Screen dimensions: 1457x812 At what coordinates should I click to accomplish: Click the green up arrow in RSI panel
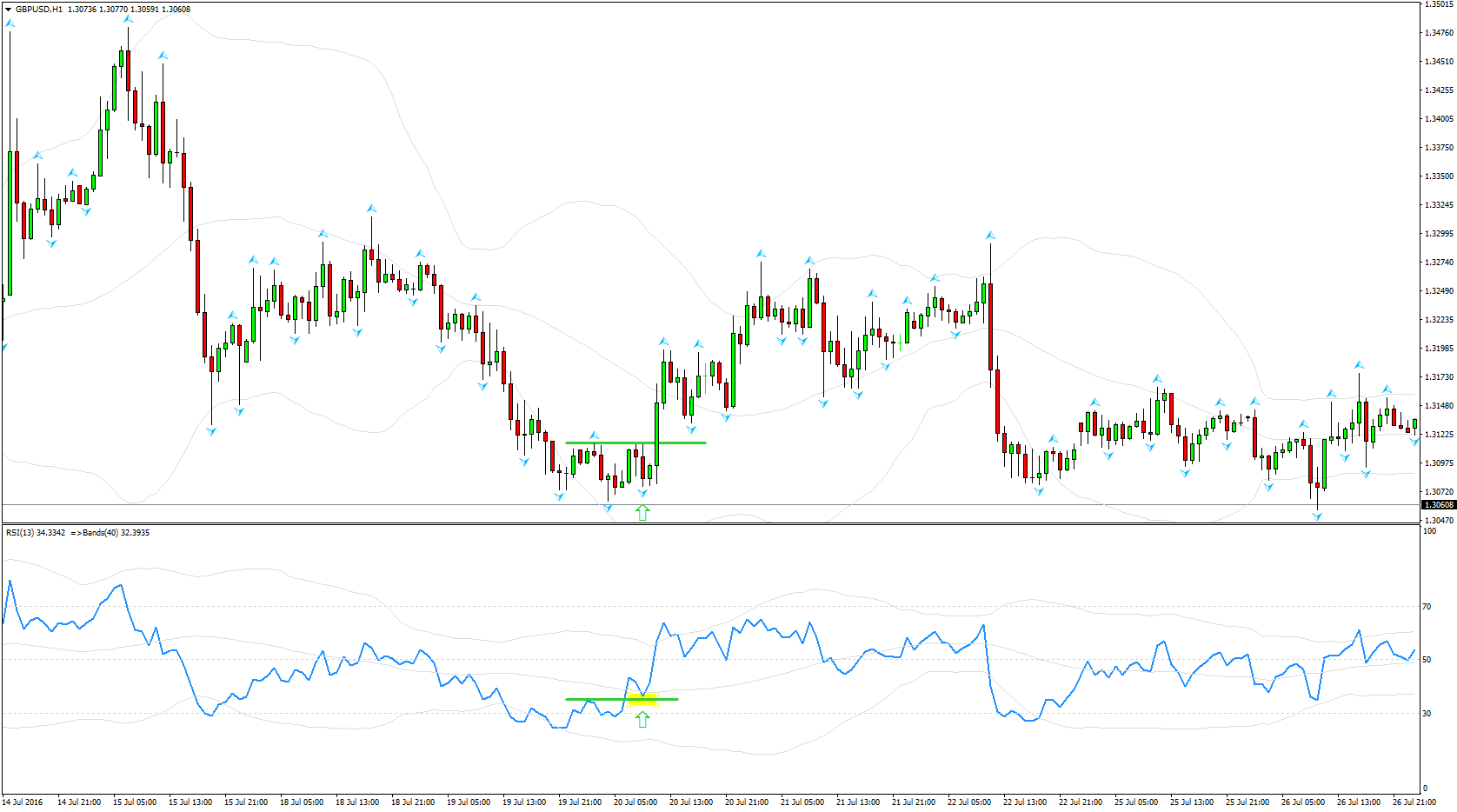(x=642, y=719)
